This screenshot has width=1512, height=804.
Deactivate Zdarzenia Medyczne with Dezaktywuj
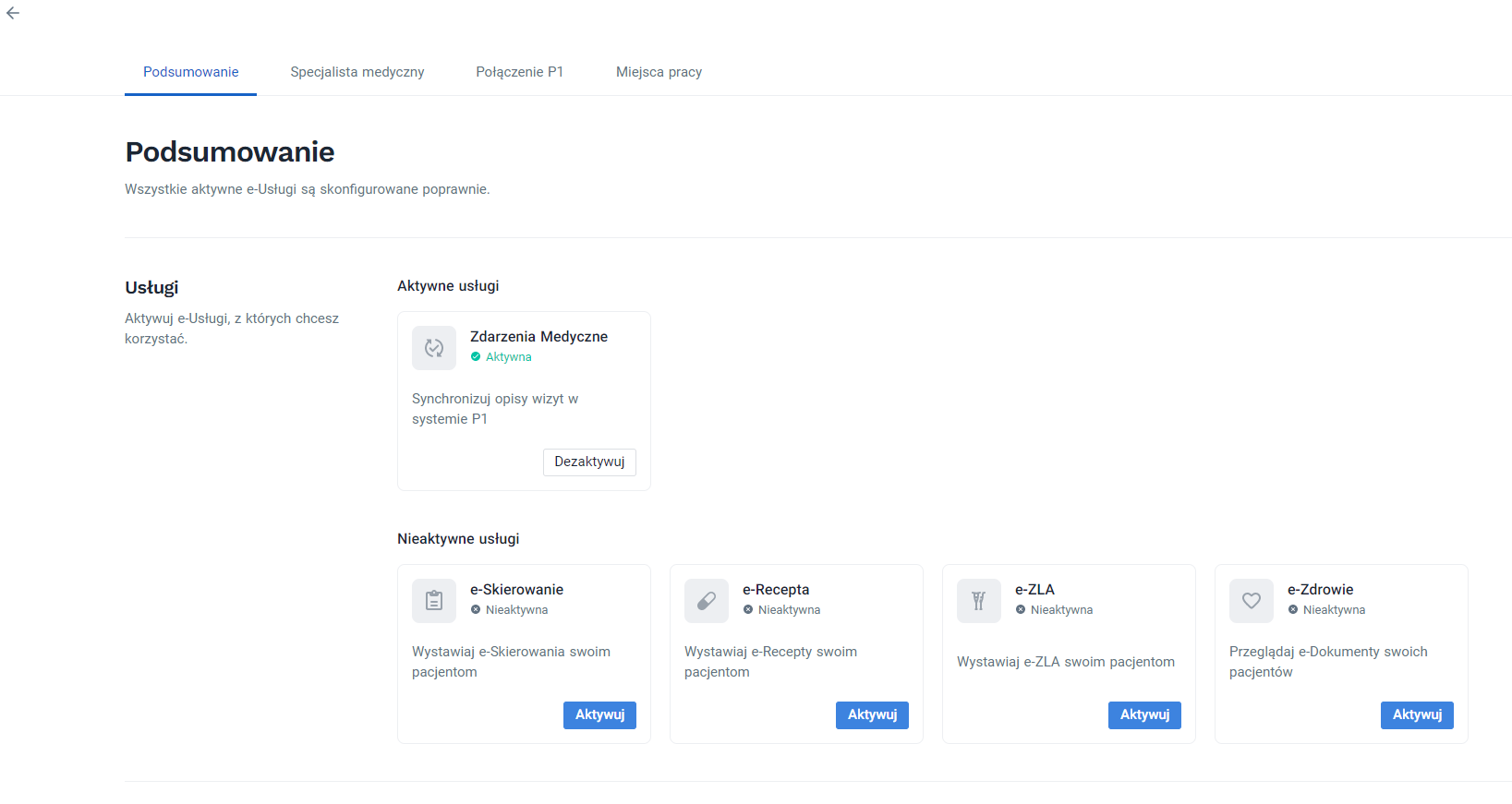589,462
